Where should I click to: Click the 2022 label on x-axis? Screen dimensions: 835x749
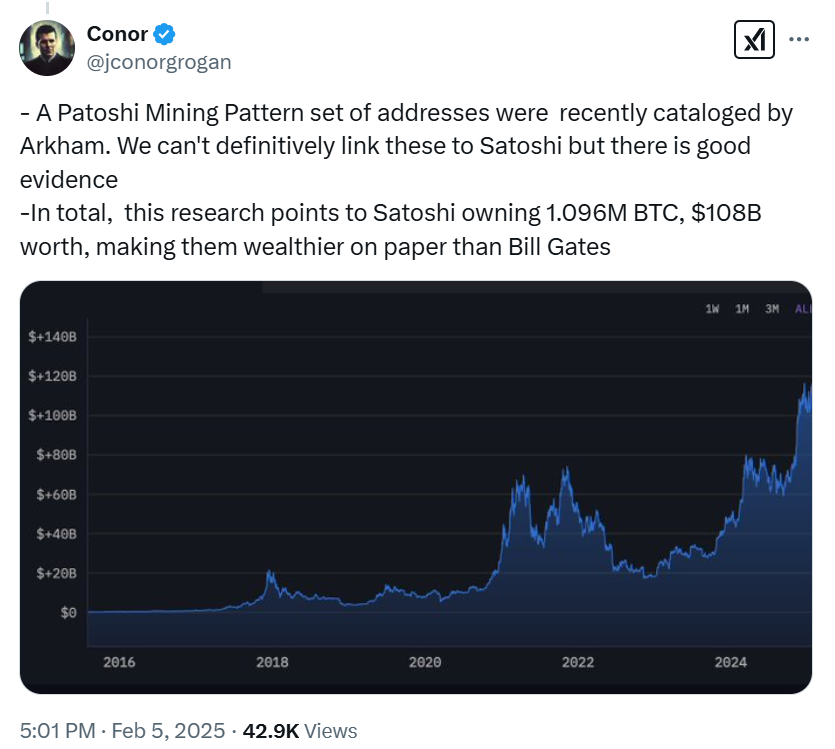(578, 662)
